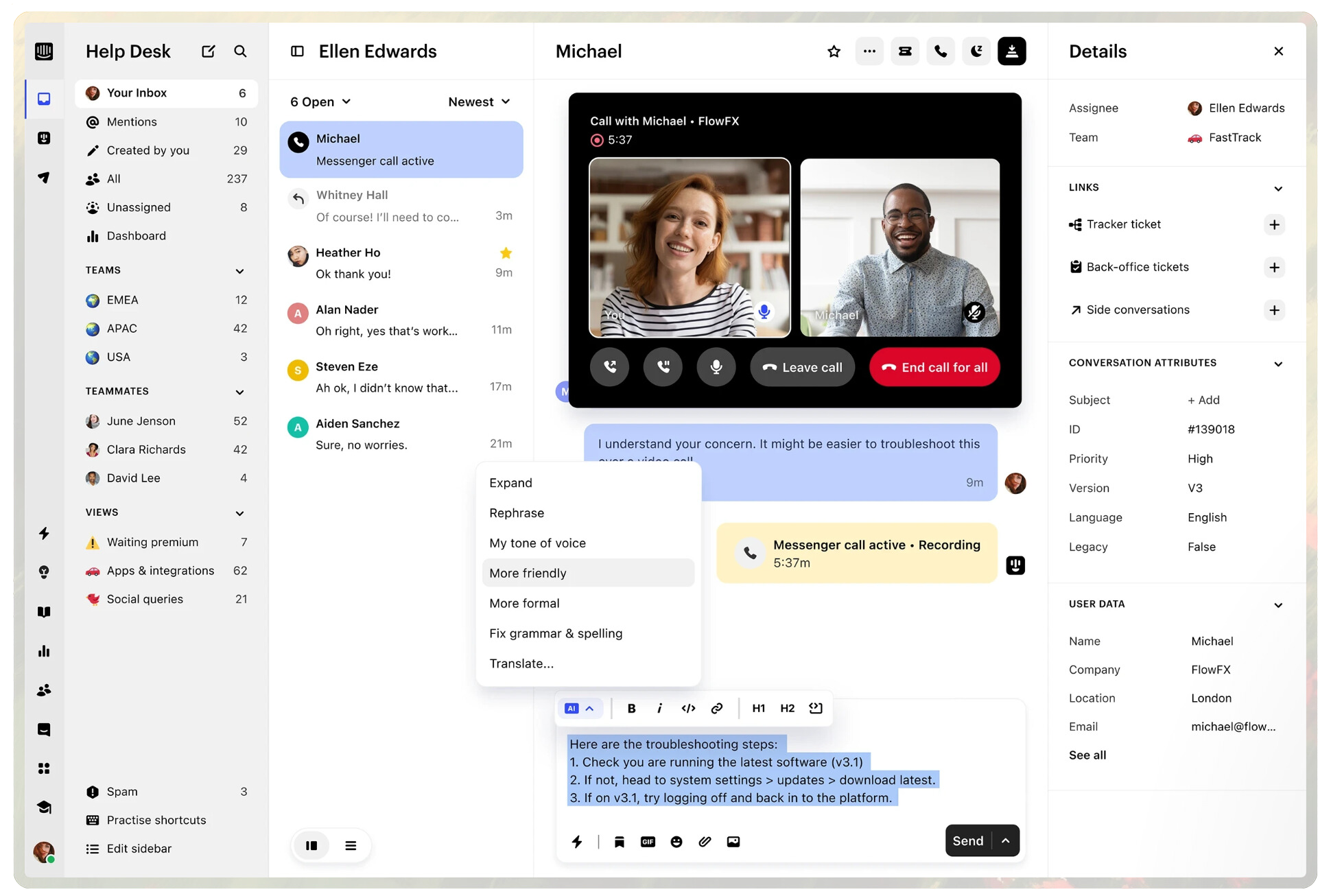This screenshot has height=896, width=1331.
Task: Open the emoji picker
Action: click(x=676, y=842)
